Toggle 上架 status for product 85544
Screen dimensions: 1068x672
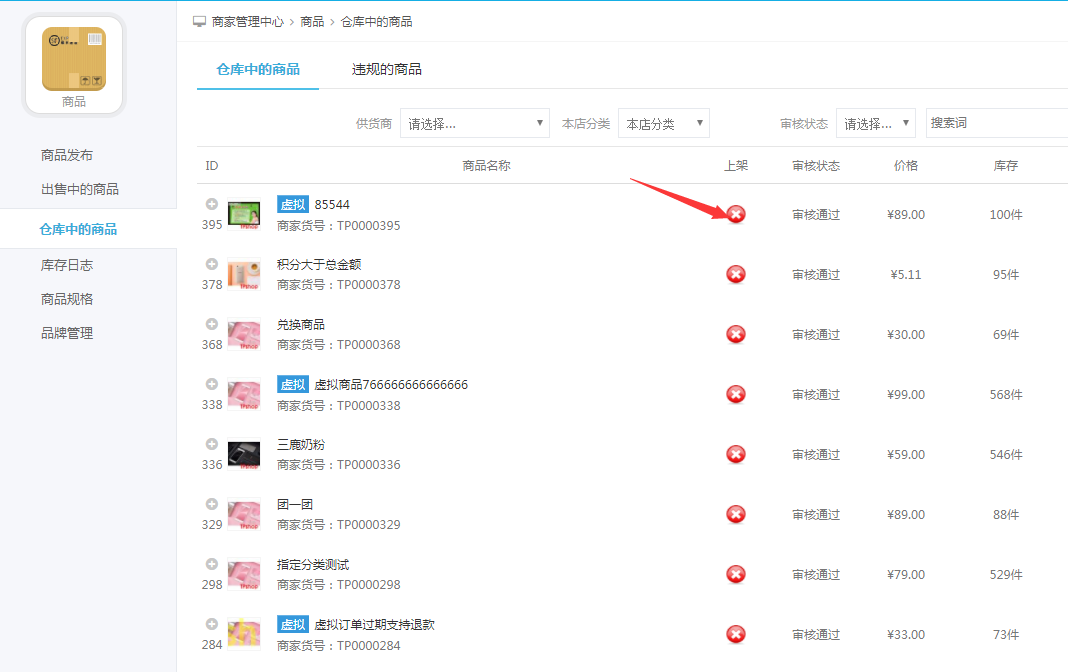tap(736, 214)
